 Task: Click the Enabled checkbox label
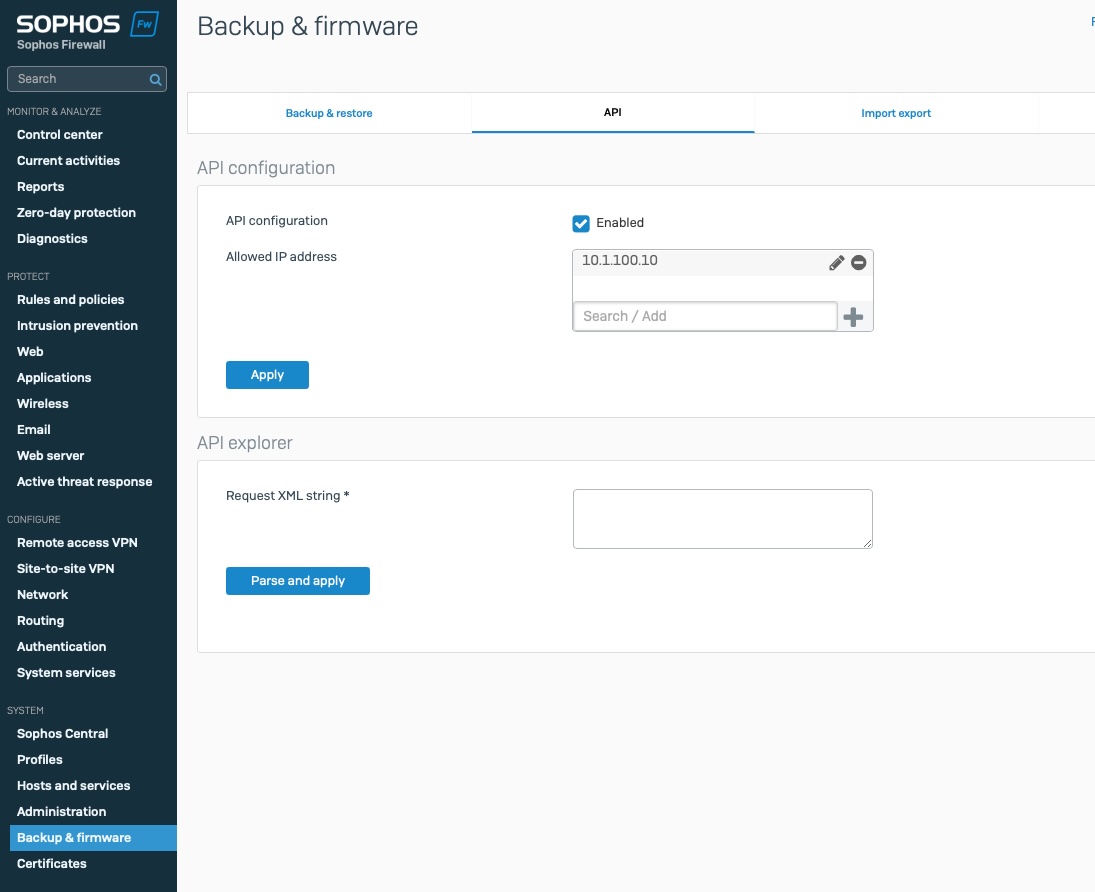[x=620, y=223]
